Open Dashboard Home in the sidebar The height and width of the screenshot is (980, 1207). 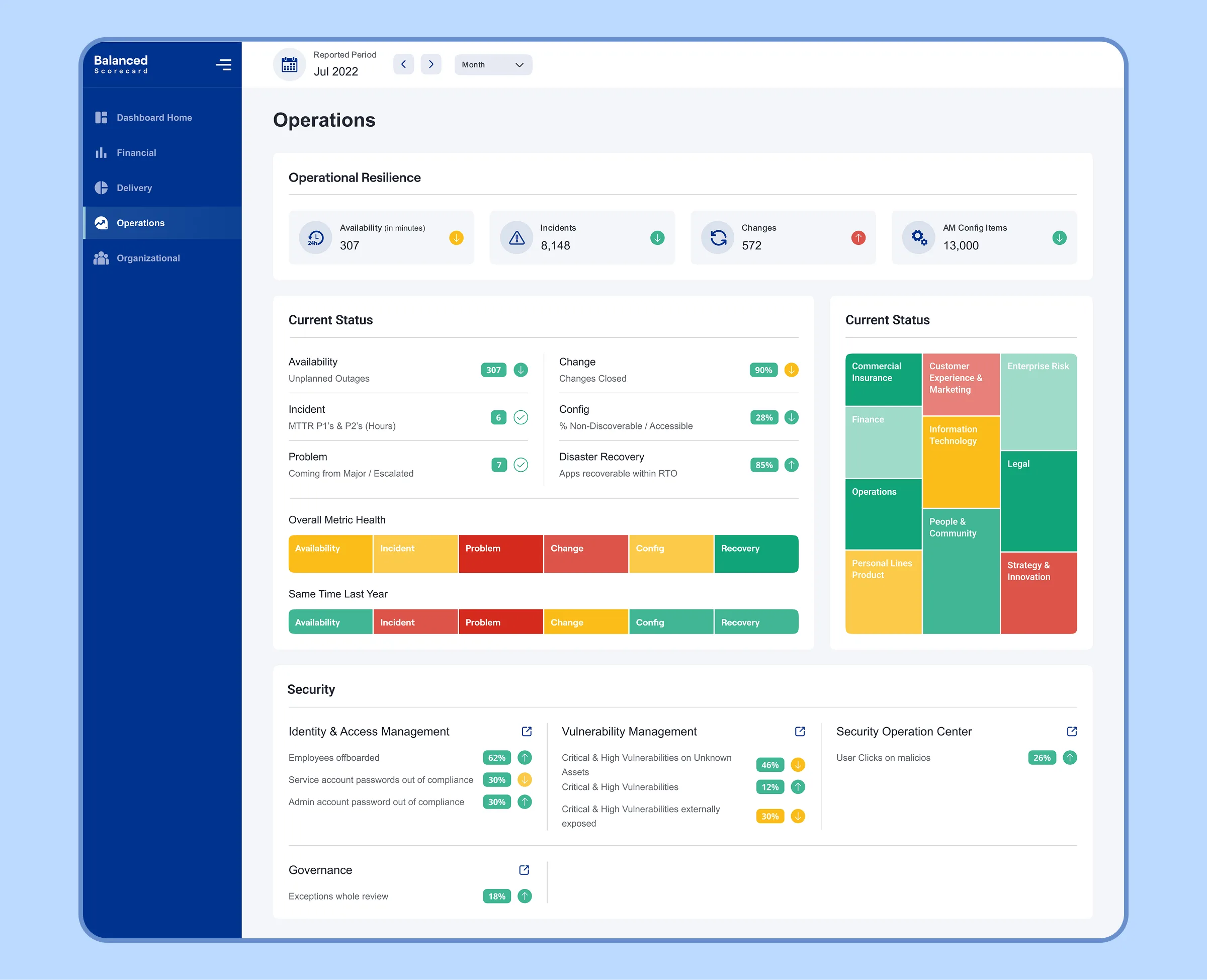tap(162, 118)
